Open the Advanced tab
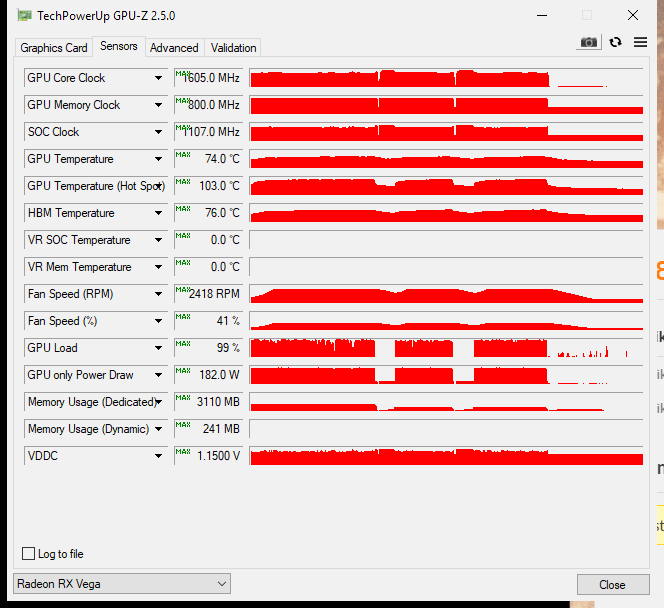Screen dimensions: 664x608 click(x=174, y=48)
